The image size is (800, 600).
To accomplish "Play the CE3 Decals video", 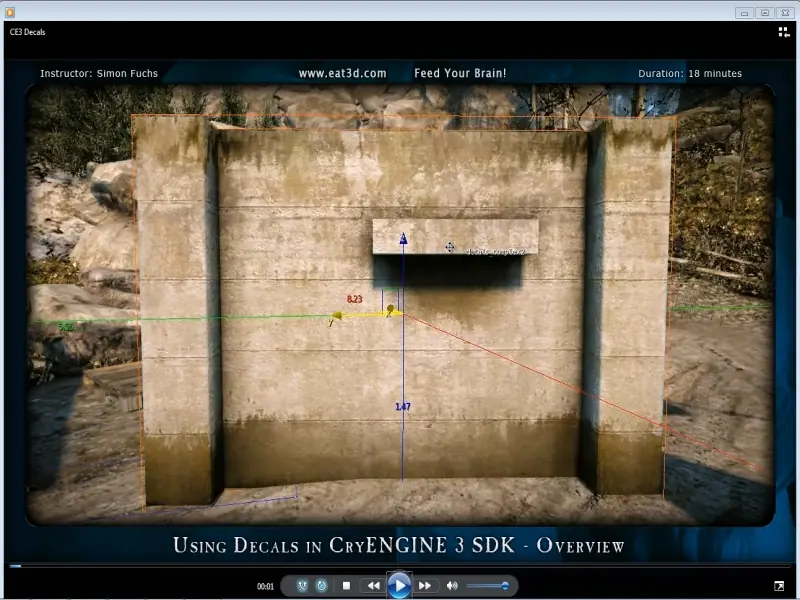I will click(x=399, y=586).
